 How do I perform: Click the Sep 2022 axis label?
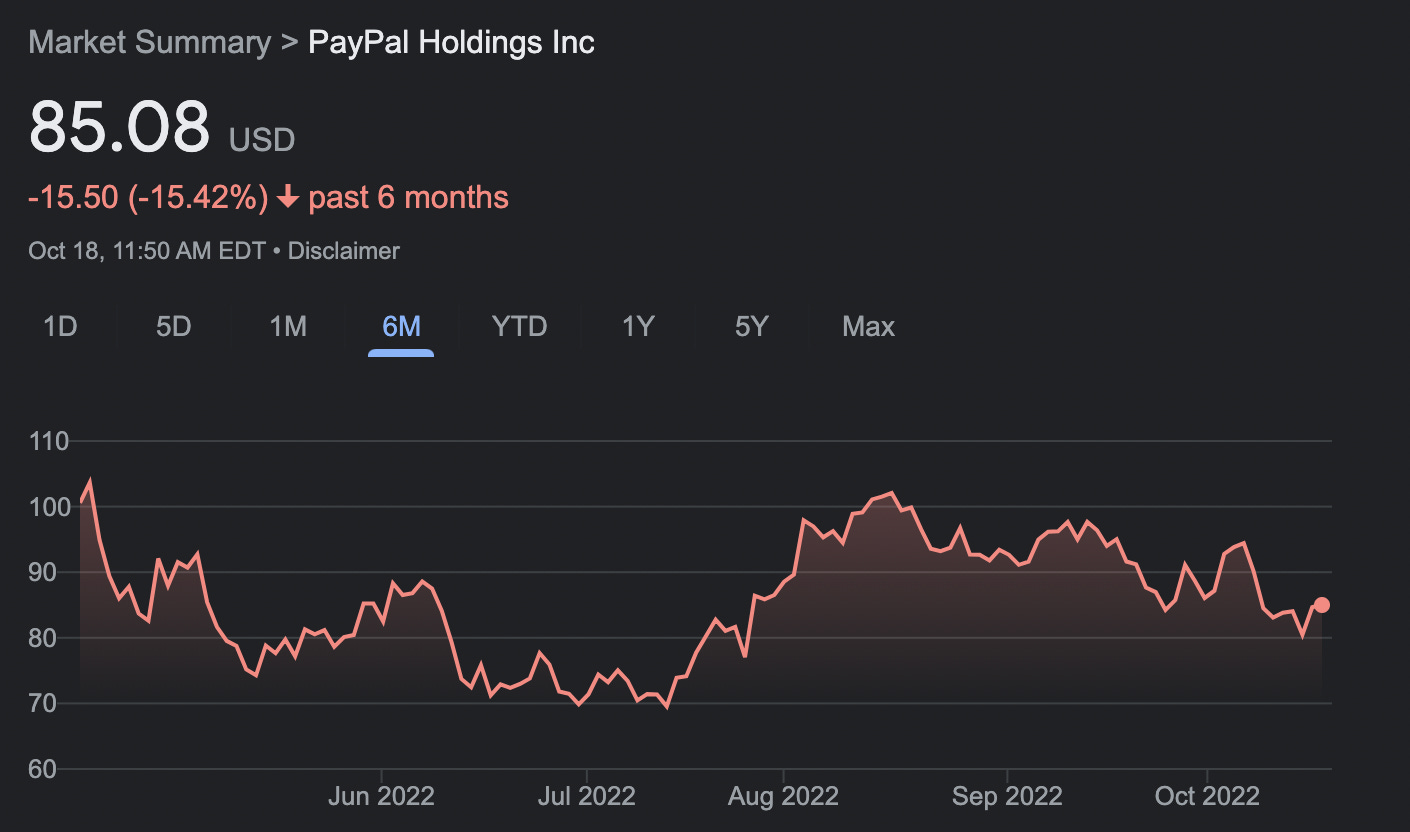click(1006, 796)
